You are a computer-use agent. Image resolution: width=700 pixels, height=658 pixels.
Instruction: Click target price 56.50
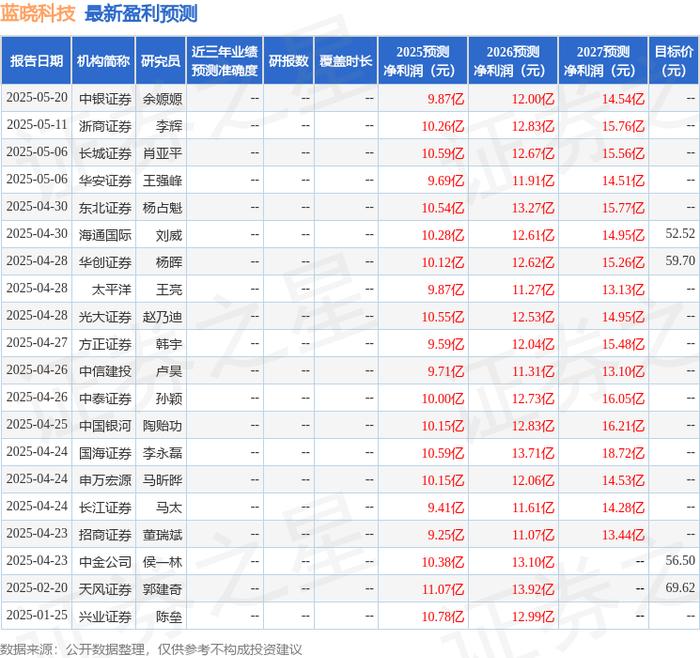pos(680,560)
